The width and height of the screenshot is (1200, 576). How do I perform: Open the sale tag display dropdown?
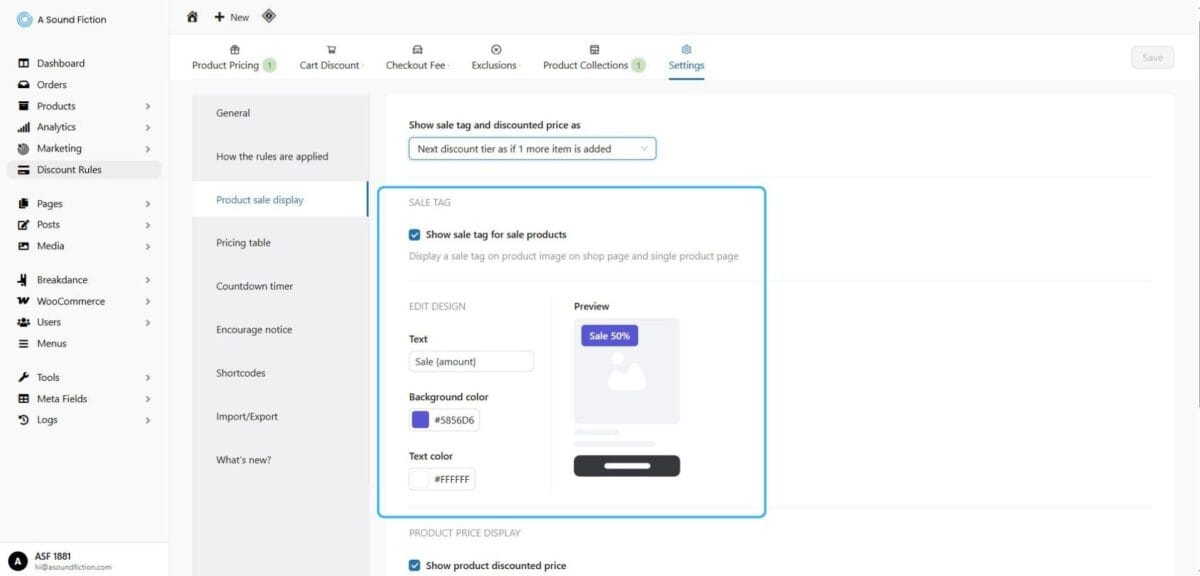pos(532,149)
